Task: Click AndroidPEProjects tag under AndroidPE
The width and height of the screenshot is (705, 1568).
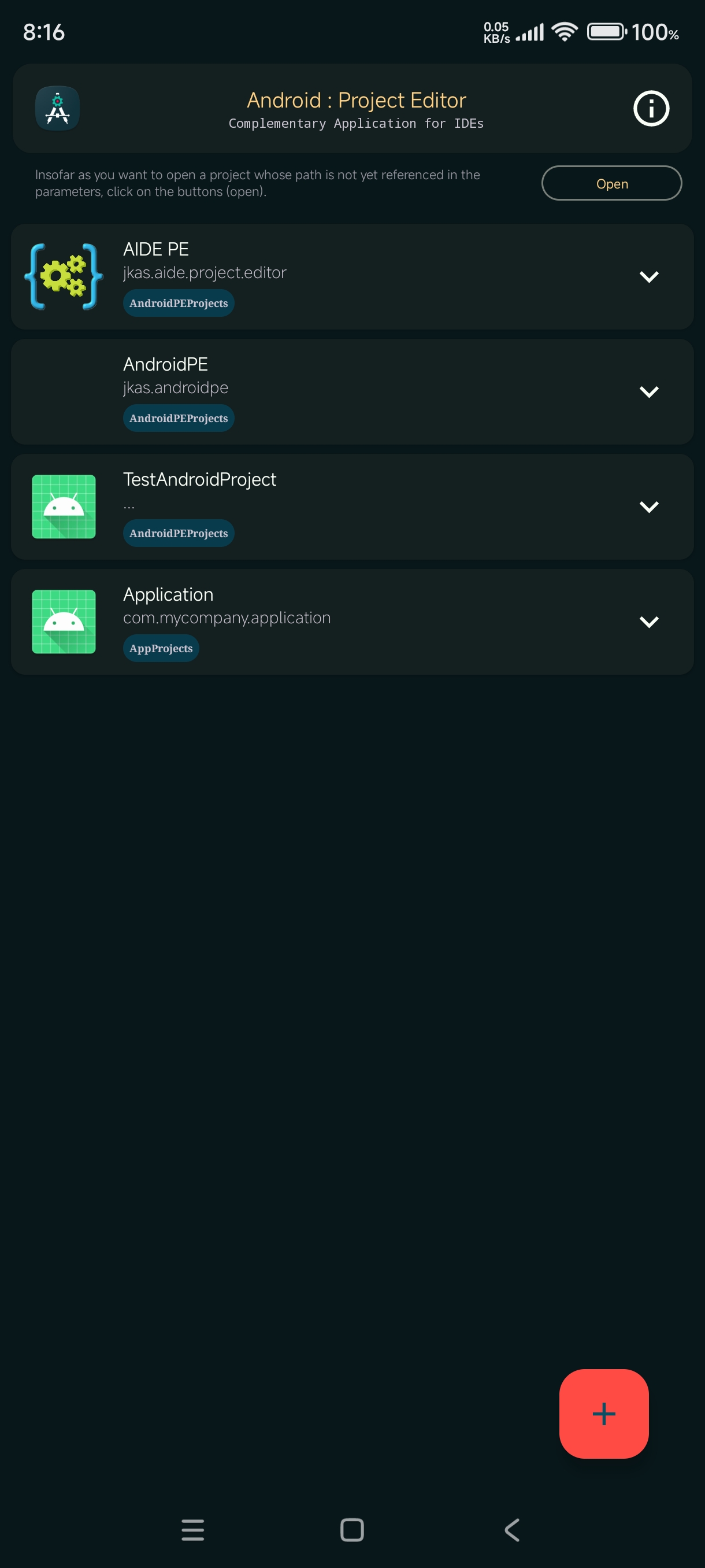Action: pyautogui.click(x=179, y=418)
